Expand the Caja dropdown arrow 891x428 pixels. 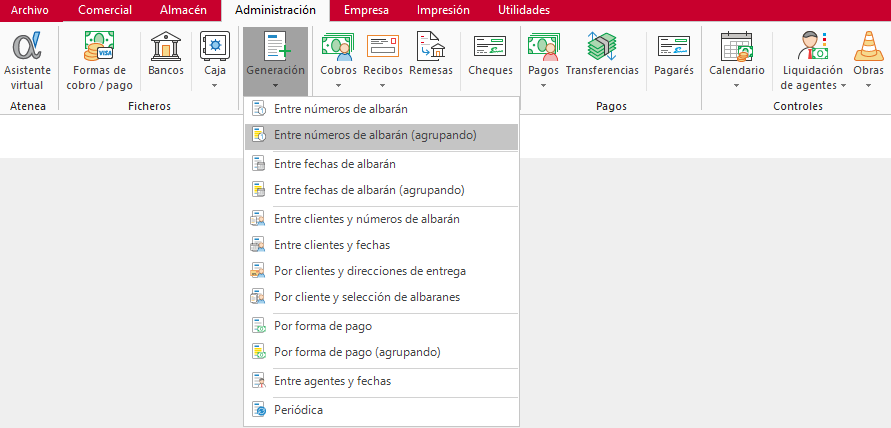[215, 86]
